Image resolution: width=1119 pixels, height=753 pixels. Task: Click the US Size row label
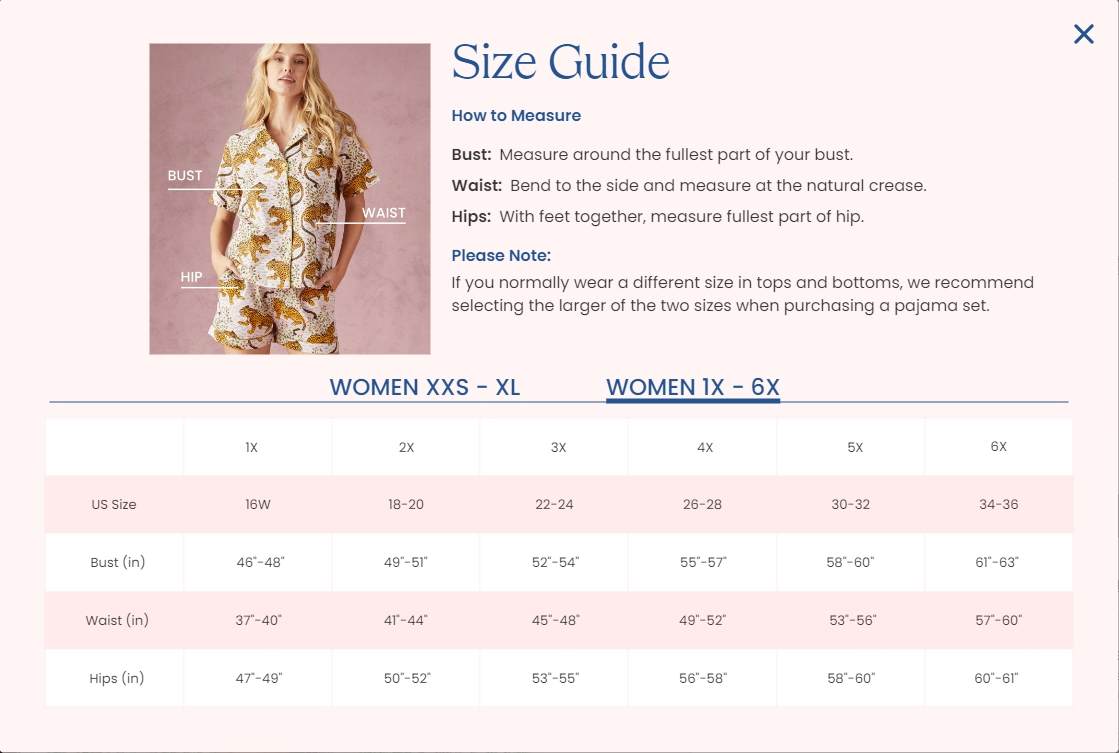coord(113,505)
